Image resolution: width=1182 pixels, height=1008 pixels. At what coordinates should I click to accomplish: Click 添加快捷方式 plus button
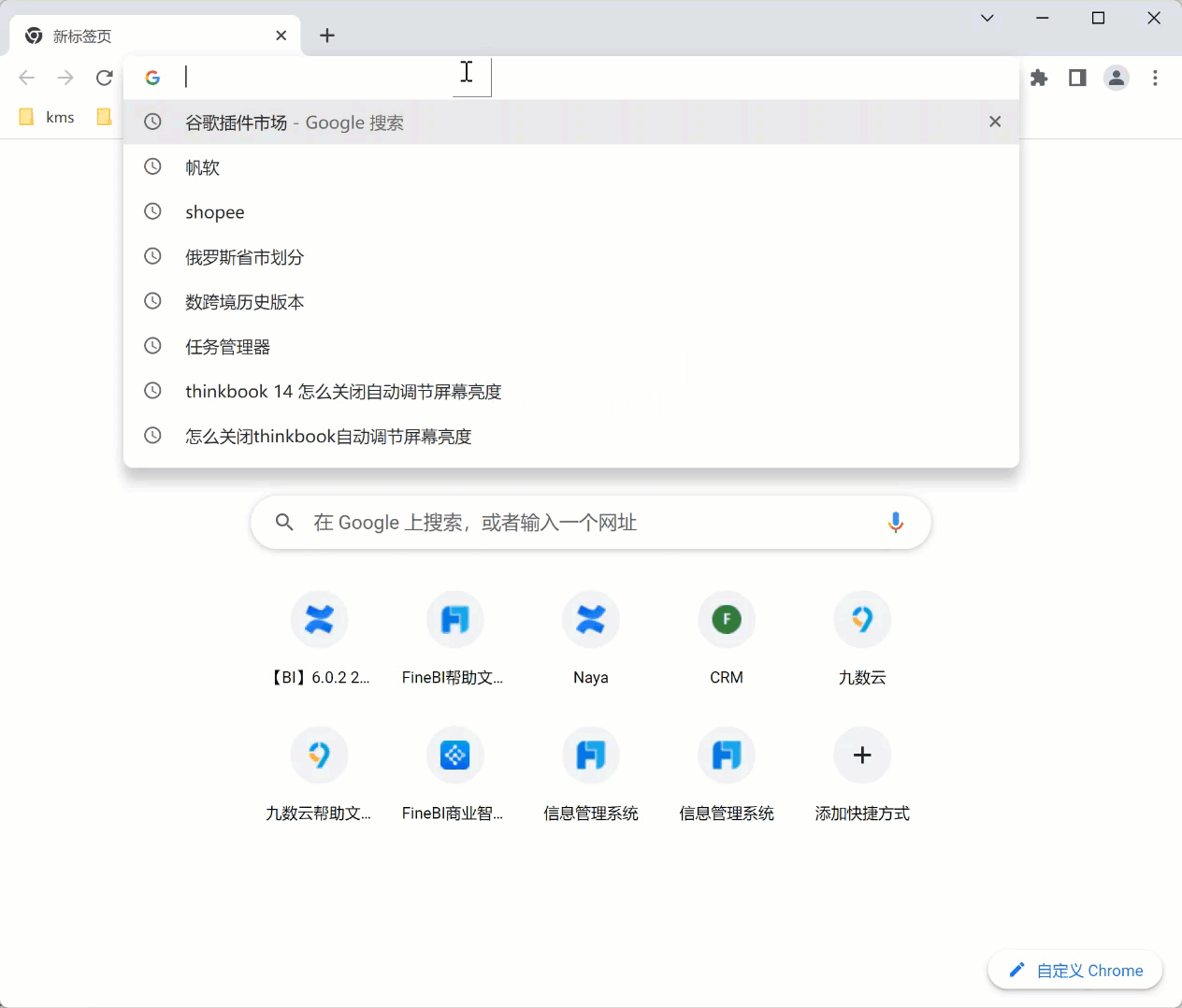coord(862,756)
